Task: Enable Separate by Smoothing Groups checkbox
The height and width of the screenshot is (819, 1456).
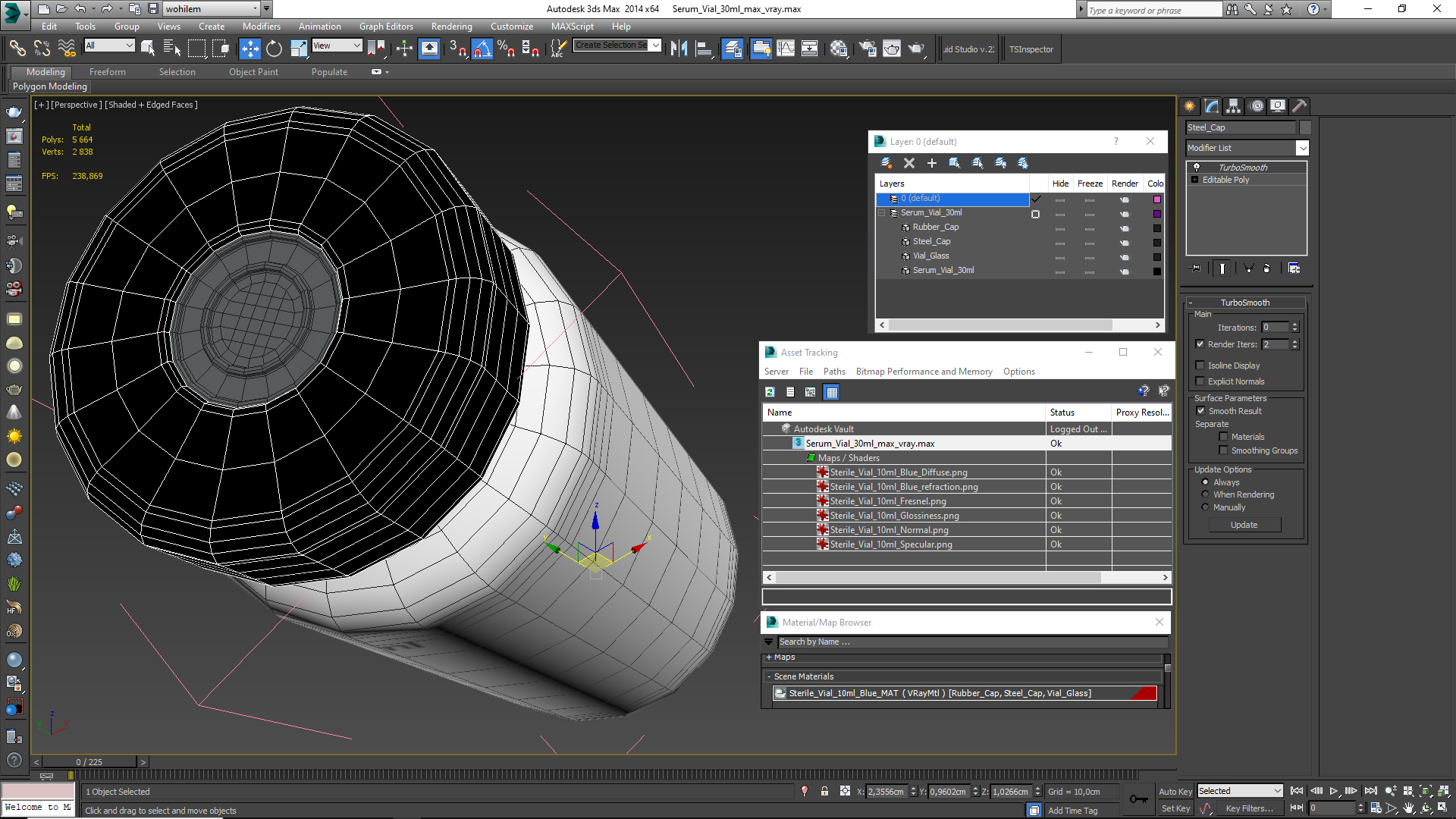Action: point(1223,450)
